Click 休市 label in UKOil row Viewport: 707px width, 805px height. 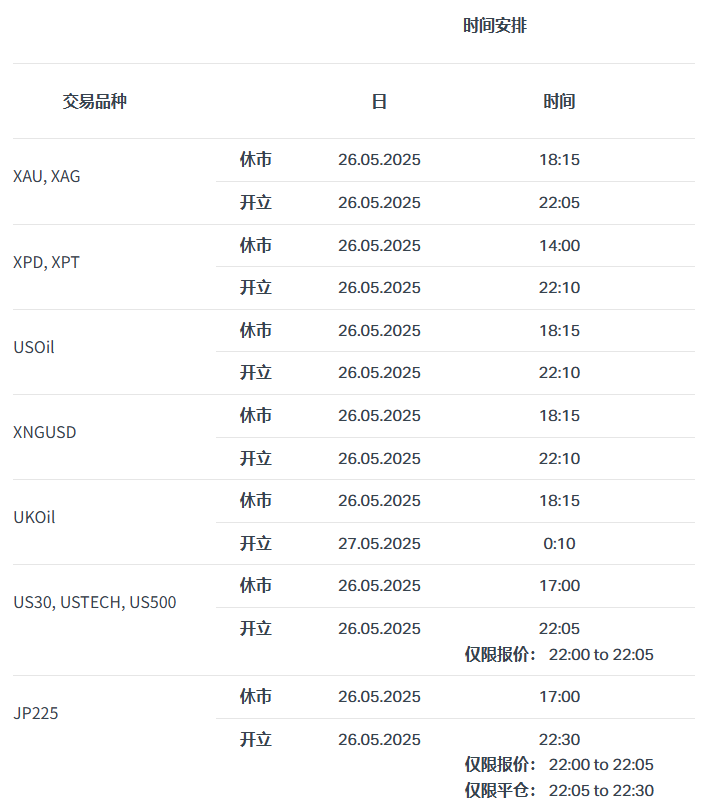(x=255, y=500)
